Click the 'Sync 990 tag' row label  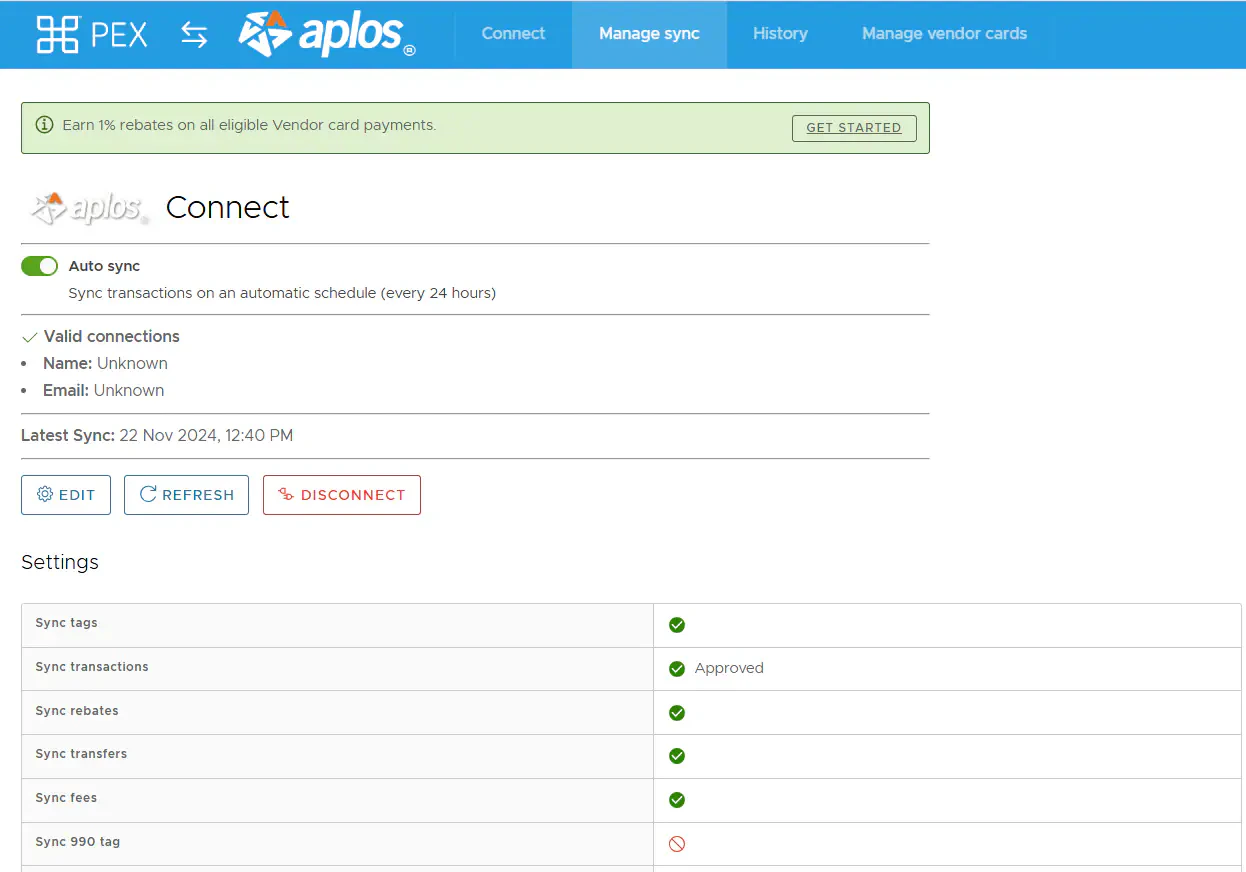(x=78, y=842)
